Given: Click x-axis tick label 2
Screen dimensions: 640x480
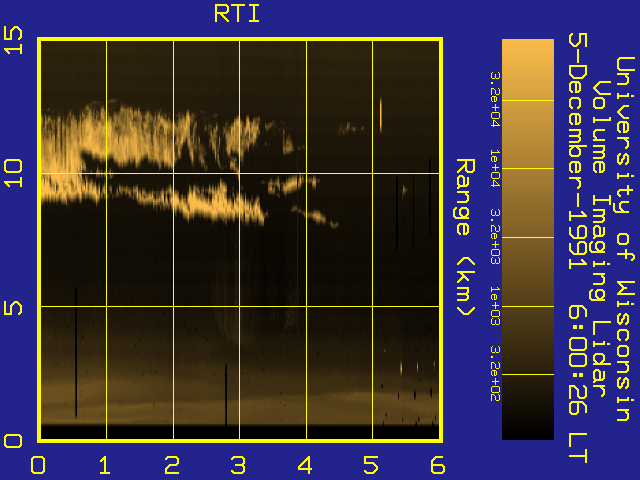Looking at the screenshot, I should pyautogui.click(x=171, y=465).
